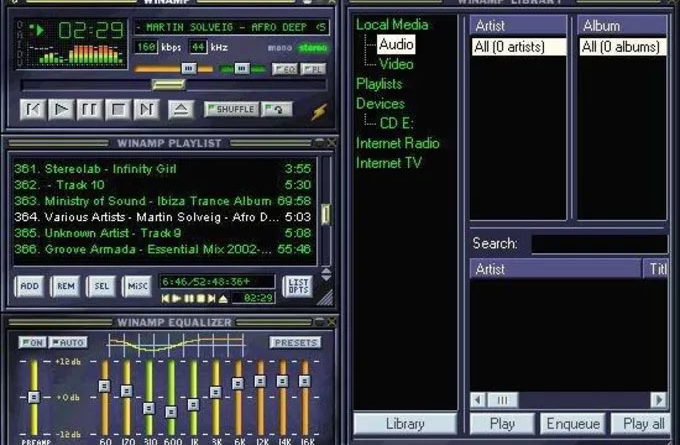This screenshot has width=680, height=445.
Task: Select Groove Armada Essential Mix entry
Action: (162, 249)
